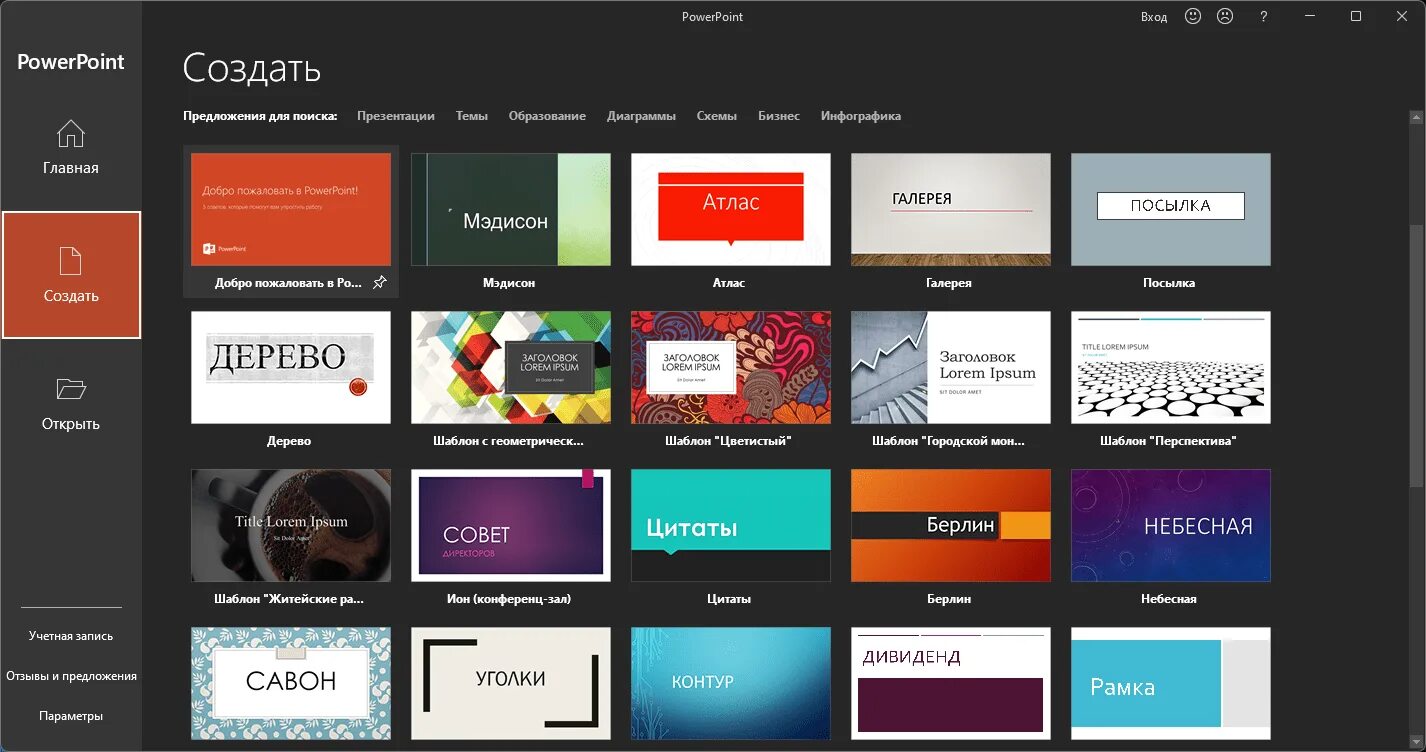Screen dimensions: 1426x752
Task: Choose the Берлин template thumbnail
Action: tap(951, 525)
